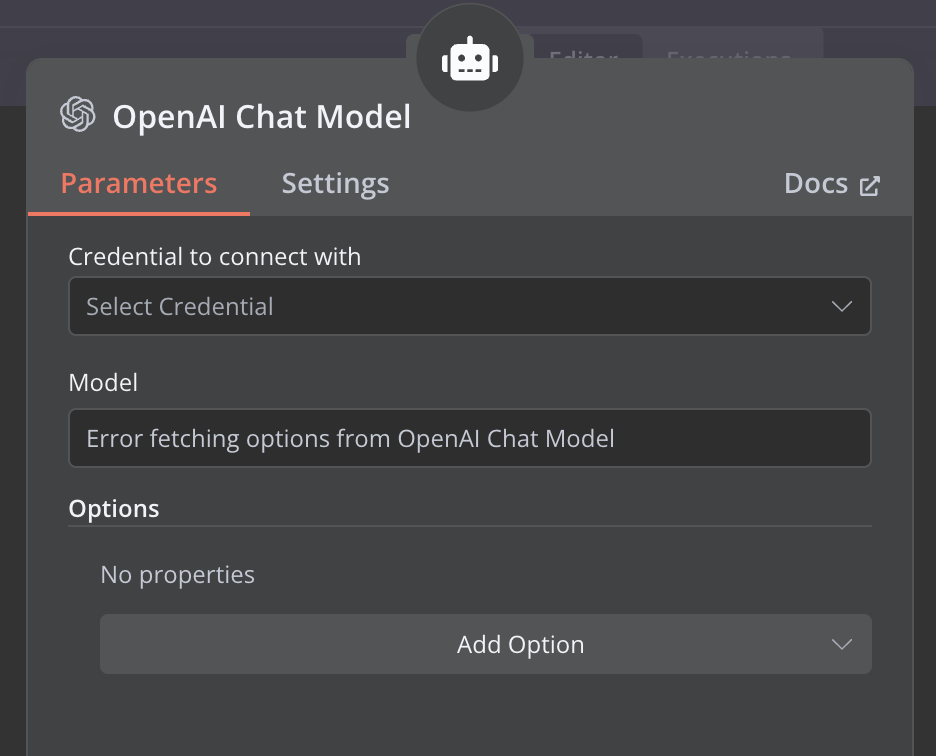The image size is (936, 756).
Task: Open the Settings tab
Action: 335,184
